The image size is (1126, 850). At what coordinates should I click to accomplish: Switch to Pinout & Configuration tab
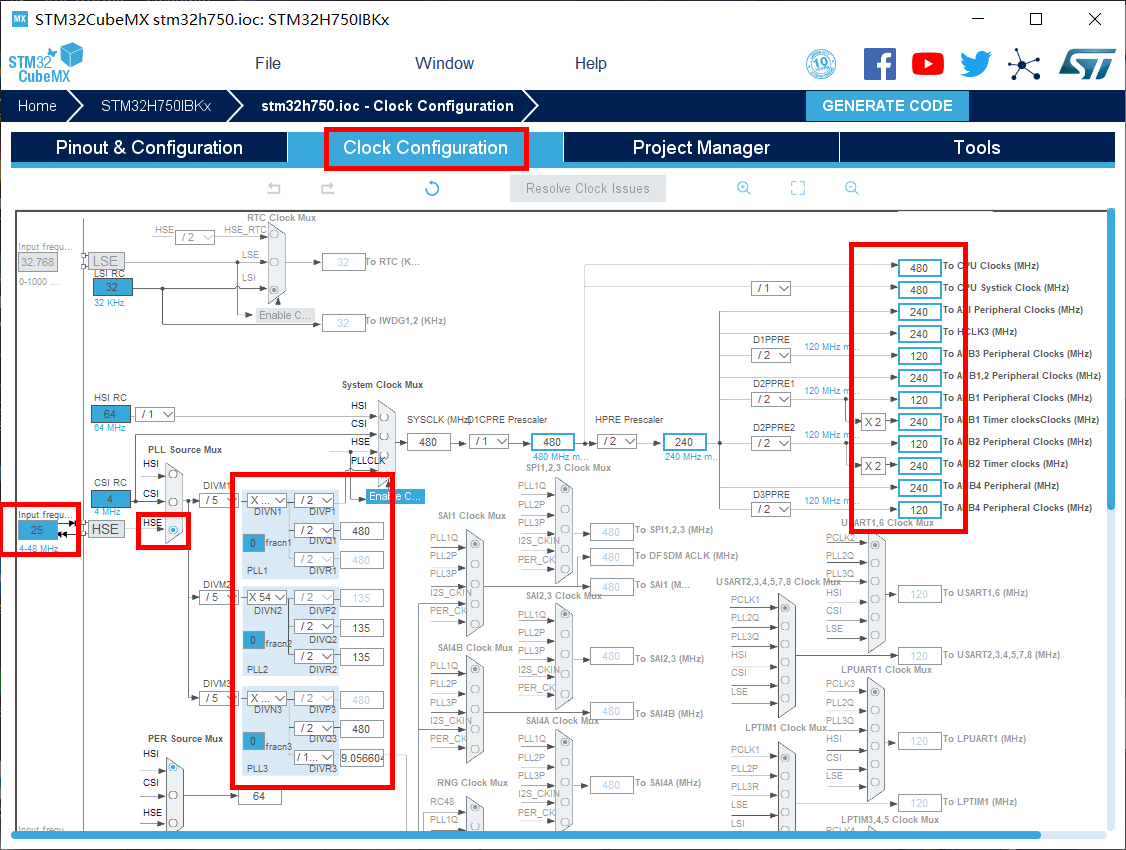pos(149,148)
